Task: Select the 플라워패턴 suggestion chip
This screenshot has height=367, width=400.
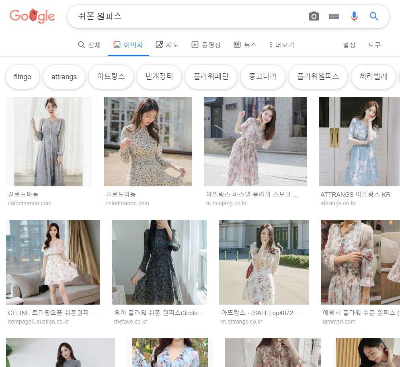Action: point(211,77)
